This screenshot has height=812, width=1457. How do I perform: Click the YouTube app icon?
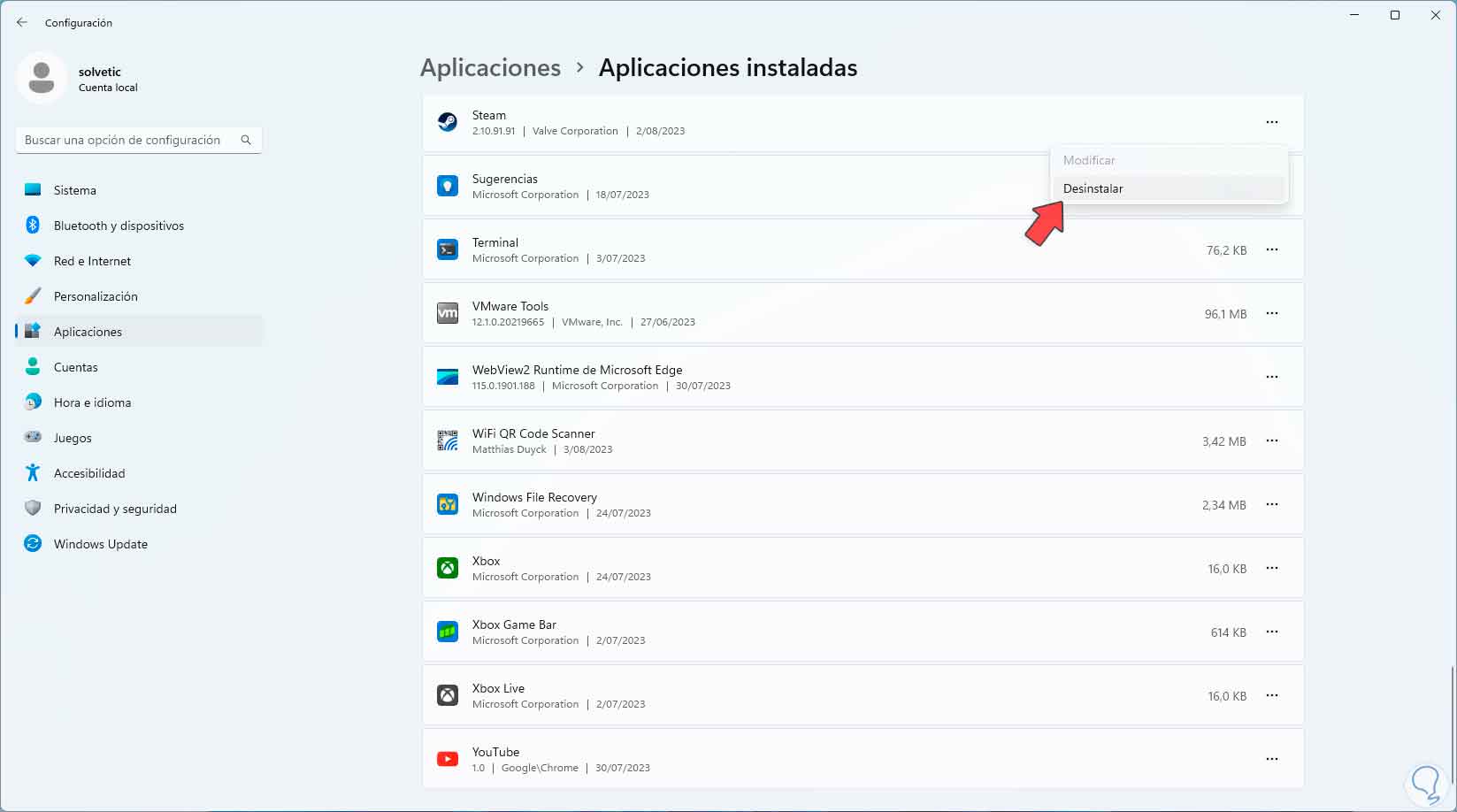click(448, 759)
